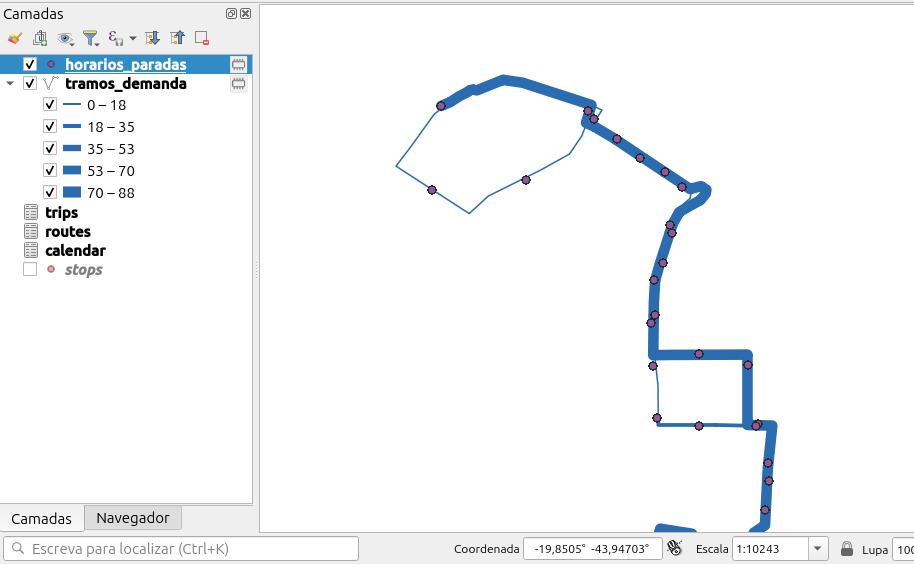Click the Collapse All layers icon
The image size is (914, 564).
point(177,38)
